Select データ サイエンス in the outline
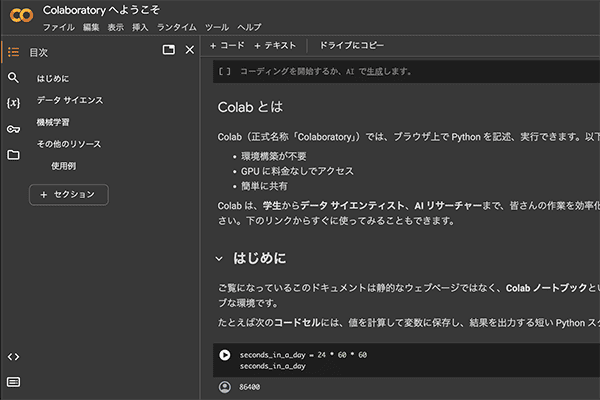This screenshot has width=600, height=400. coord(69,100)
